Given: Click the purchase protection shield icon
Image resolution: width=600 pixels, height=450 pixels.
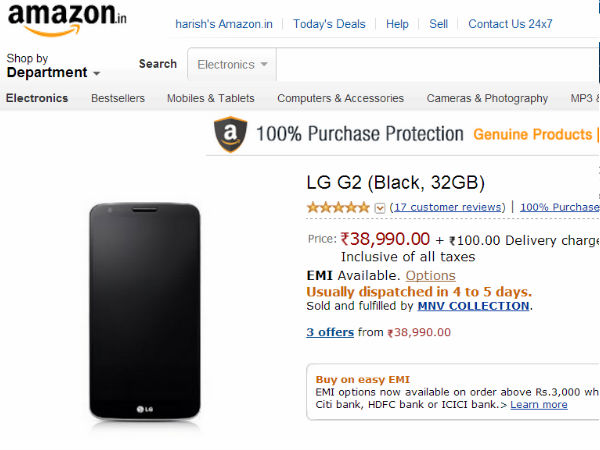Looking at the screenshot, I should 230,134.
